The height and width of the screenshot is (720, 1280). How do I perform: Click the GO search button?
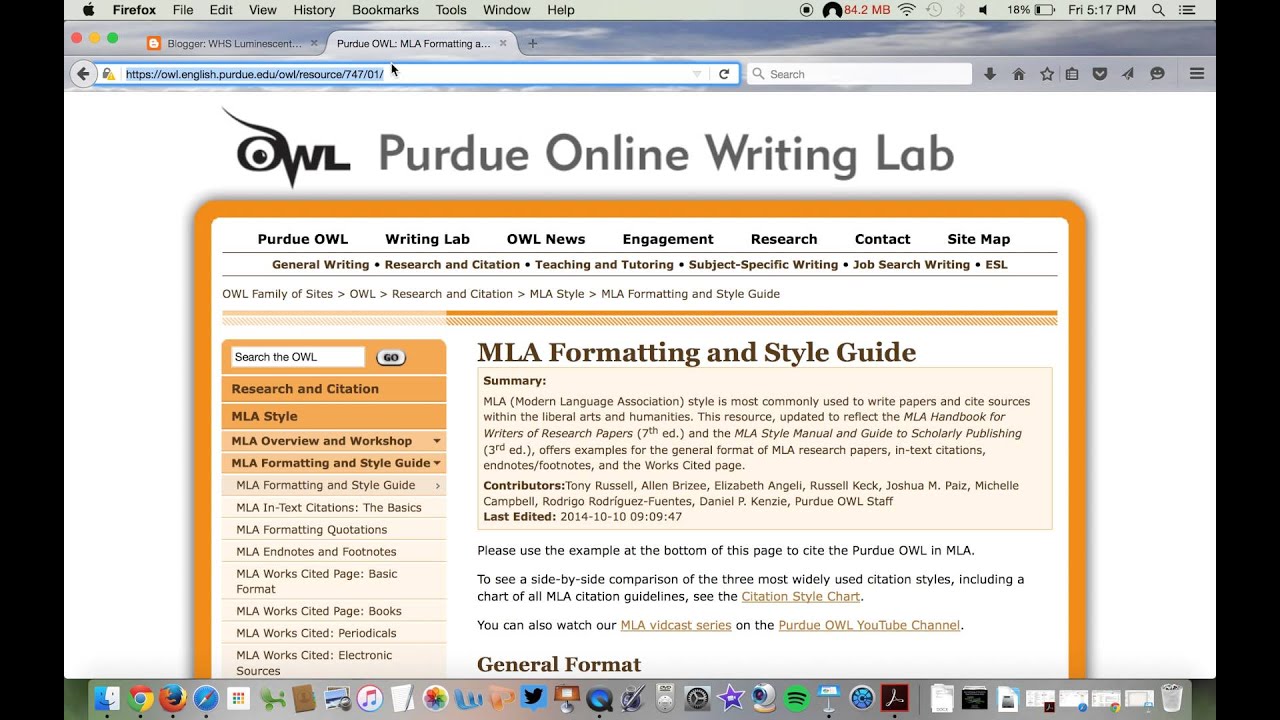(391, 357)
